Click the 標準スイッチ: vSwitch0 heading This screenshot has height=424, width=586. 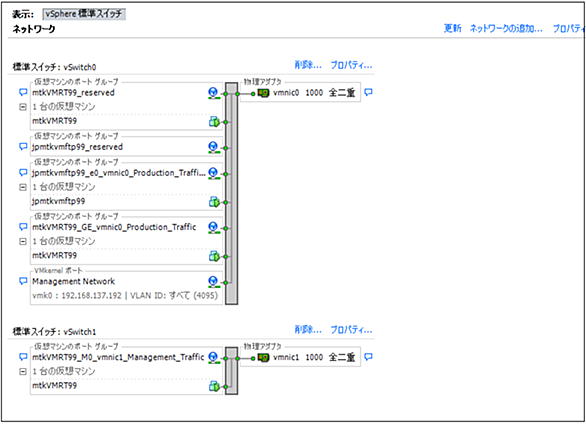54,67
